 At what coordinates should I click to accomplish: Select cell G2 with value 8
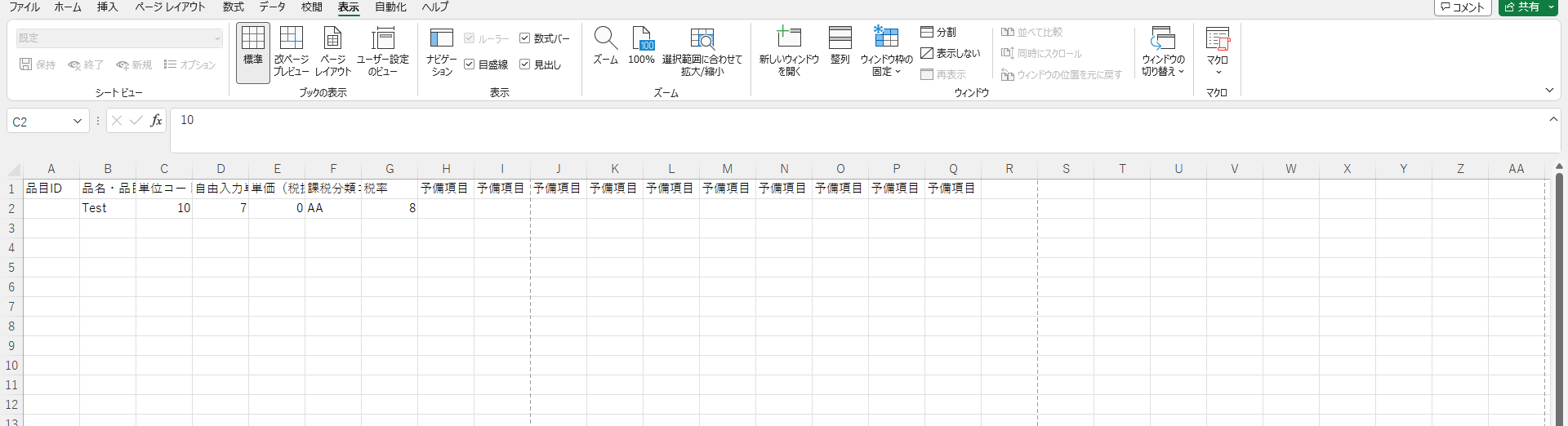(x=390, y=208)
